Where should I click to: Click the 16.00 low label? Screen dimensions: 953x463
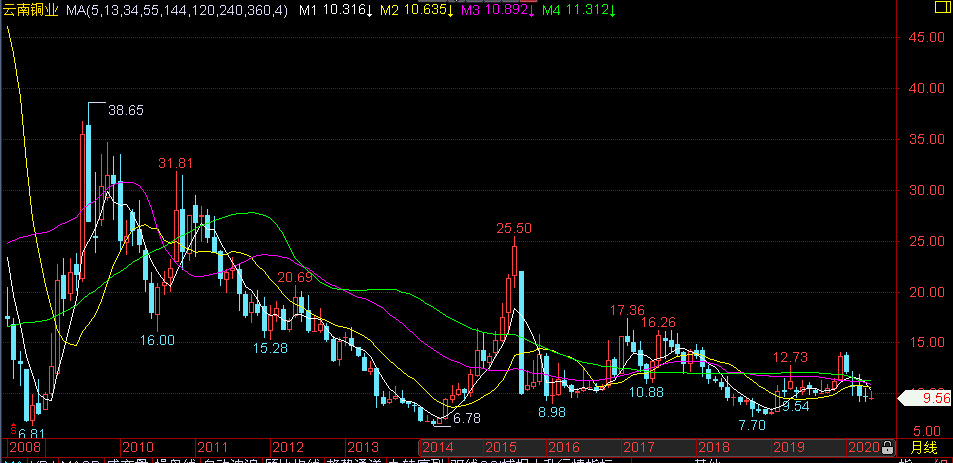tap(157, 340)
